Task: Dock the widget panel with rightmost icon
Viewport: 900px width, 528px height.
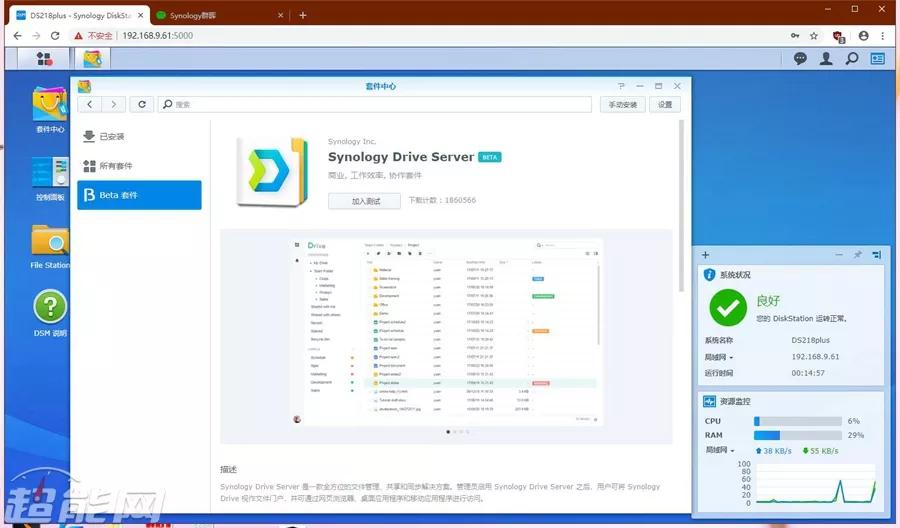Action: (876, 255)
